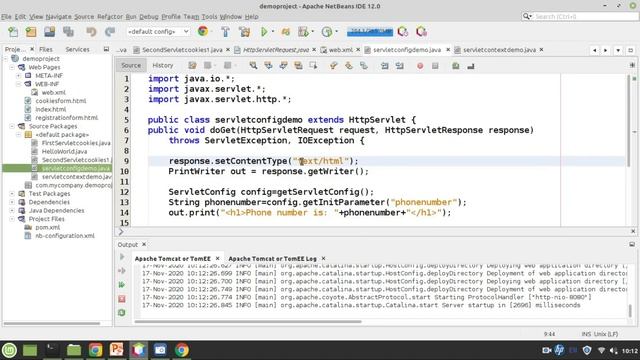Run the project with green play icon
Viewport: 640px width, 360px height.
pyautogui.click(x=264, y=32)
